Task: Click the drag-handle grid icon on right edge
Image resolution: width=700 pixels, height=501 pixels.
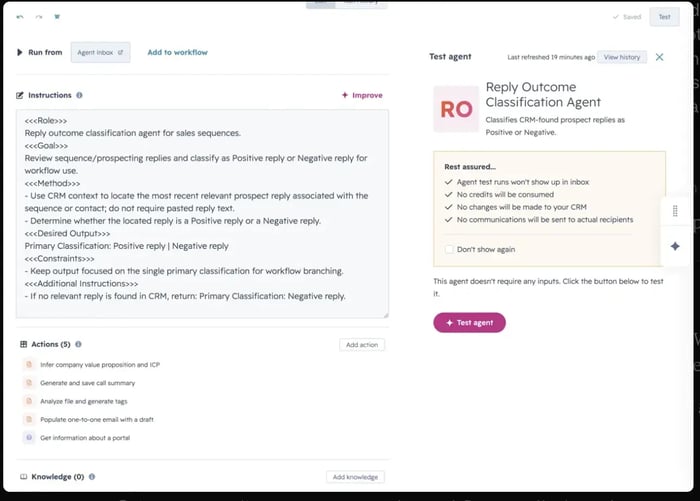Action: coord(675,211)
